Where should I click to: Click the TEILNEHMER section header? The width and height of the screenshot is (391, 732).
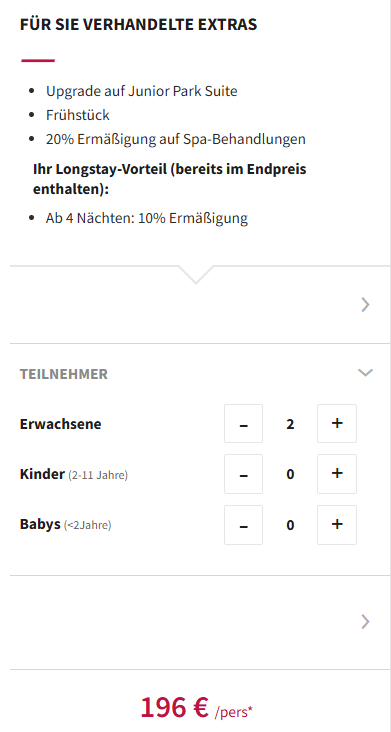63,374
